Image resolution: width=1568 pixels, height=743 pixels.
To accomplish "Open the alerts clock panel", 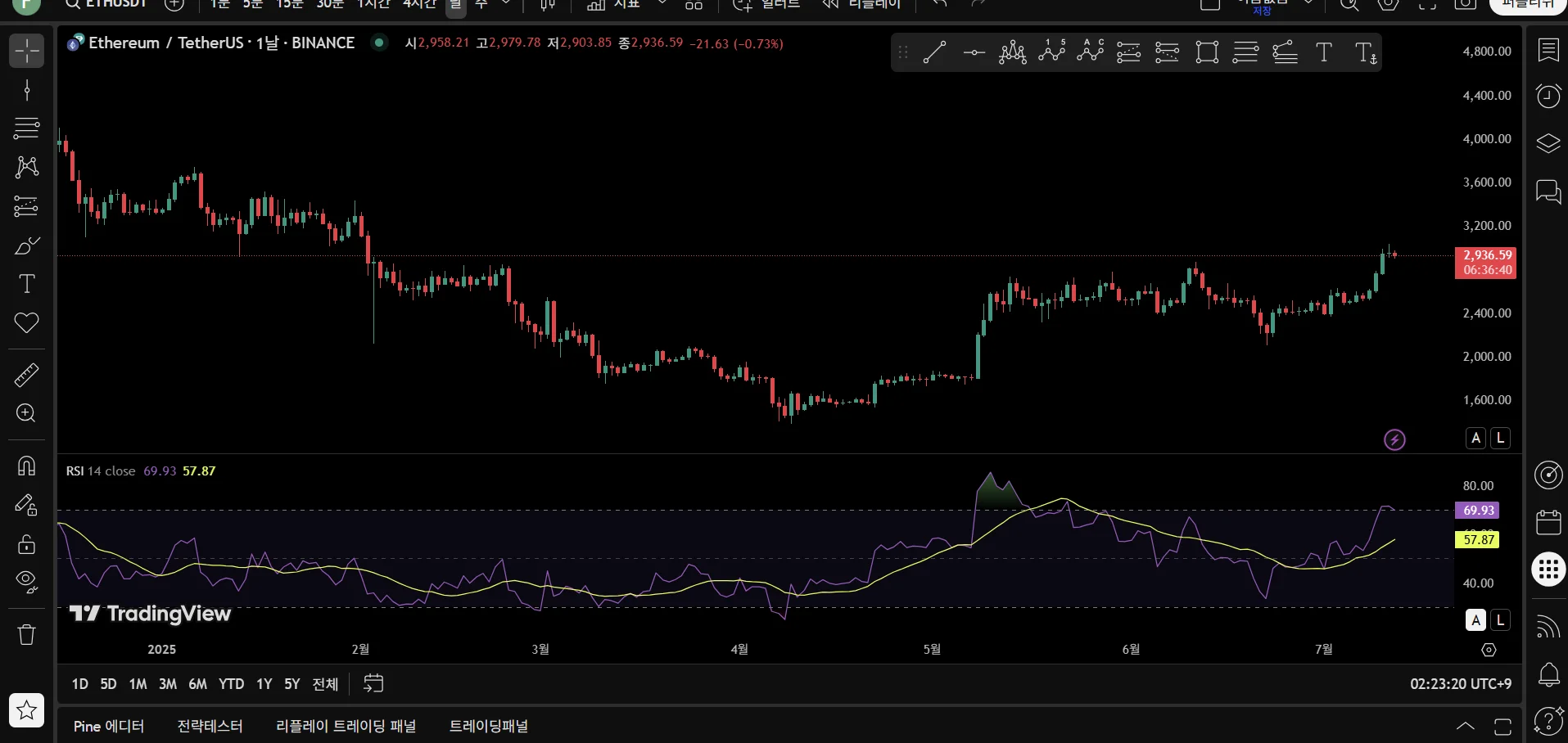I will point(1548,96).
